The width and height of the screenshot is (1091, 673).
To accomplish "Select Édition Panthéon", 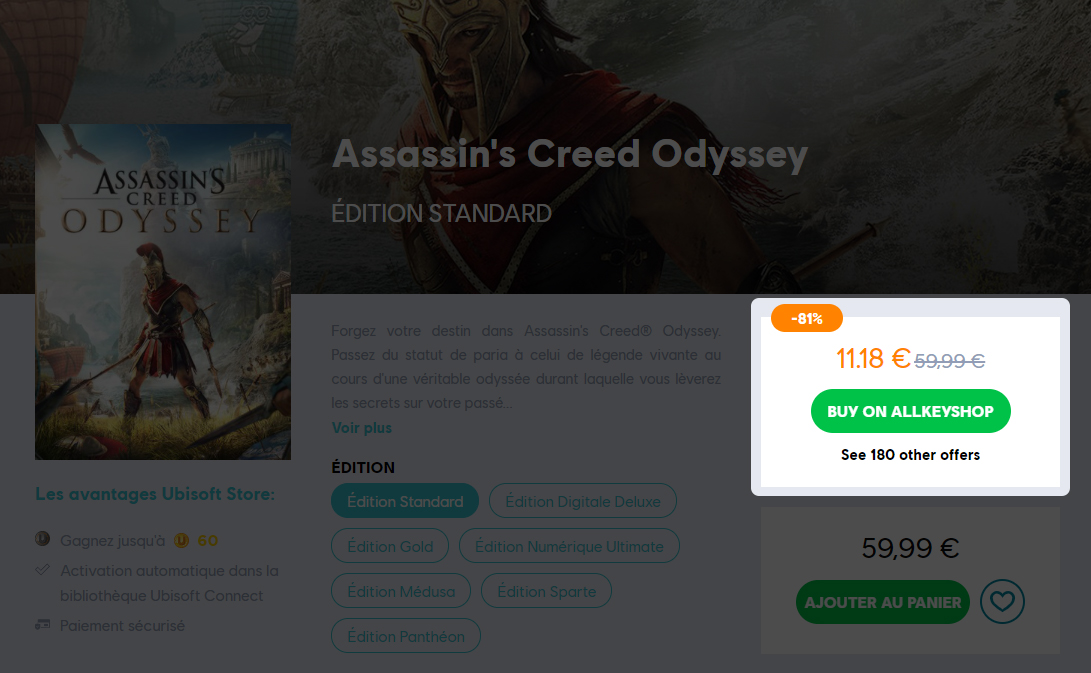I will (x=405, y=636).
